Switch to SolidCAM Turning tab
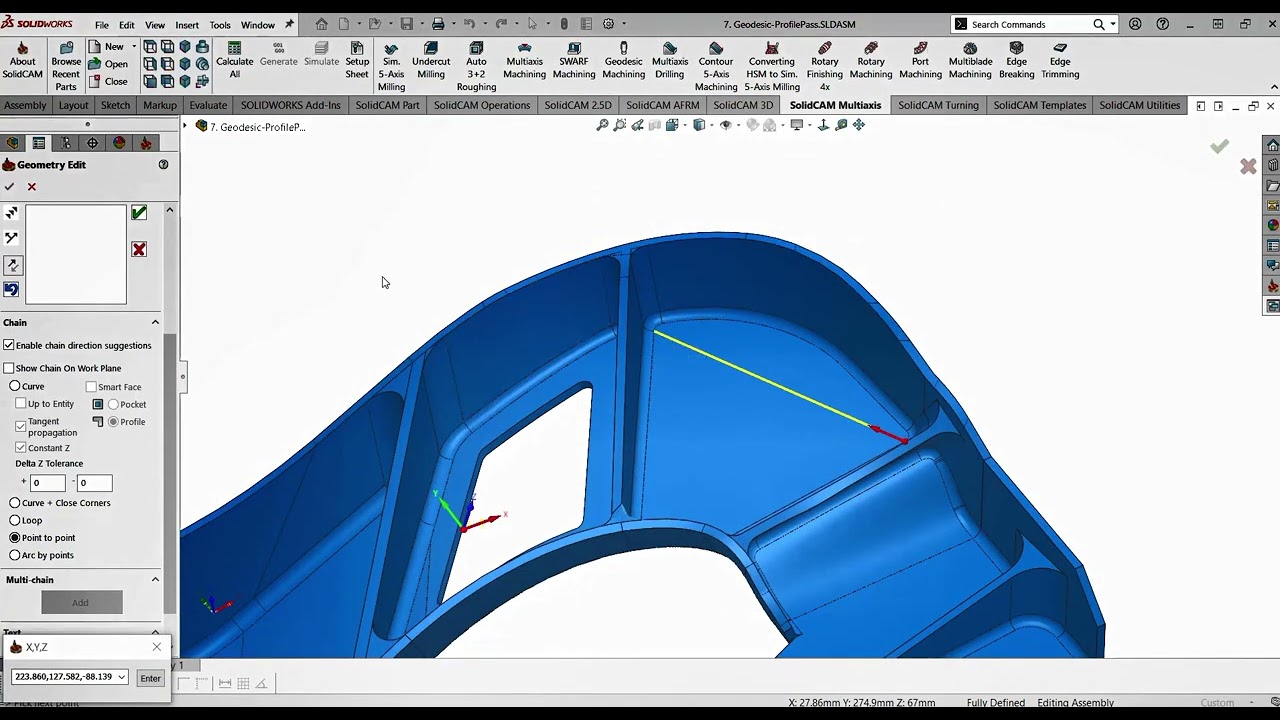 [938, 105]
